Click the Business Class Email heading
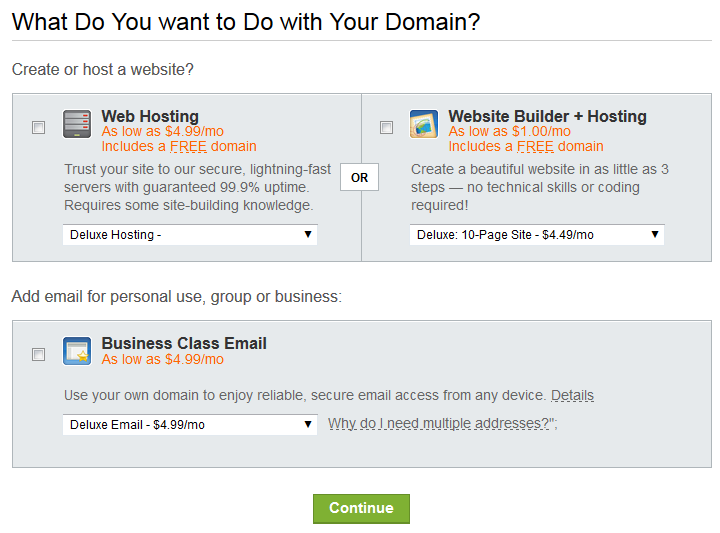The height and width of the screenshot is (533, 720). pos(184,343)
